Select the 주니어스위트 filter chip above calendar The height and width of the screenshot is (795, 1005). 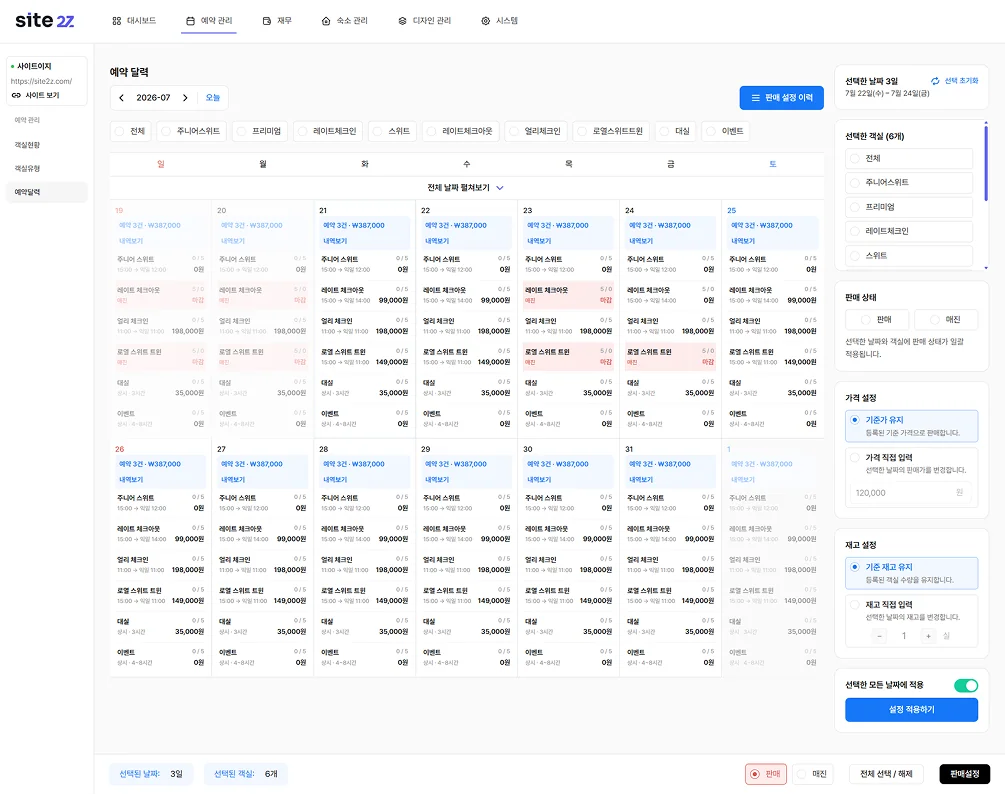point(191,131)
